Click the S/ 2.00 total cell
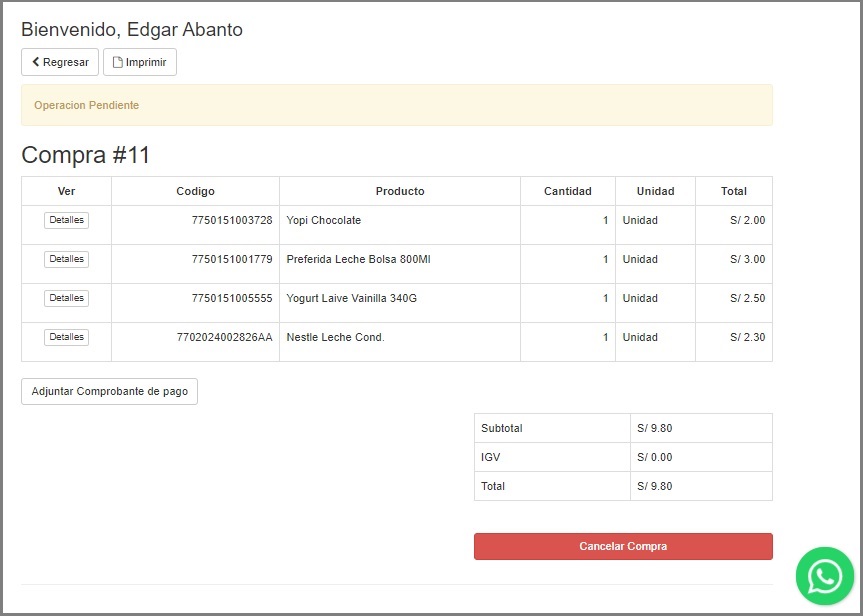 (x=734, y=225)
